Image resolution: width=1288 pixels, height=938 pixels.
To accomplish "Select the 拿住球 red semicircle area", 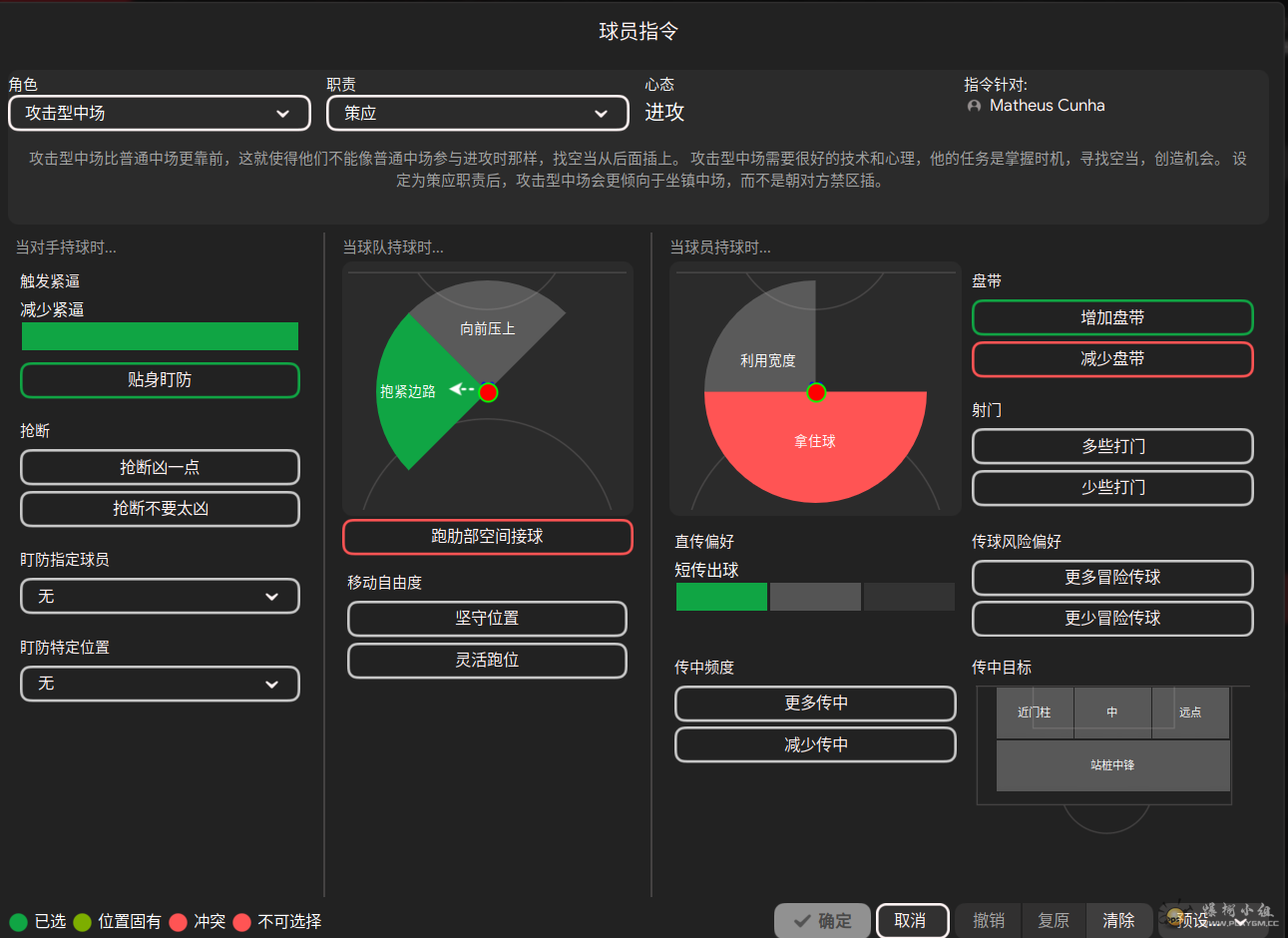I will coord(815,442).
